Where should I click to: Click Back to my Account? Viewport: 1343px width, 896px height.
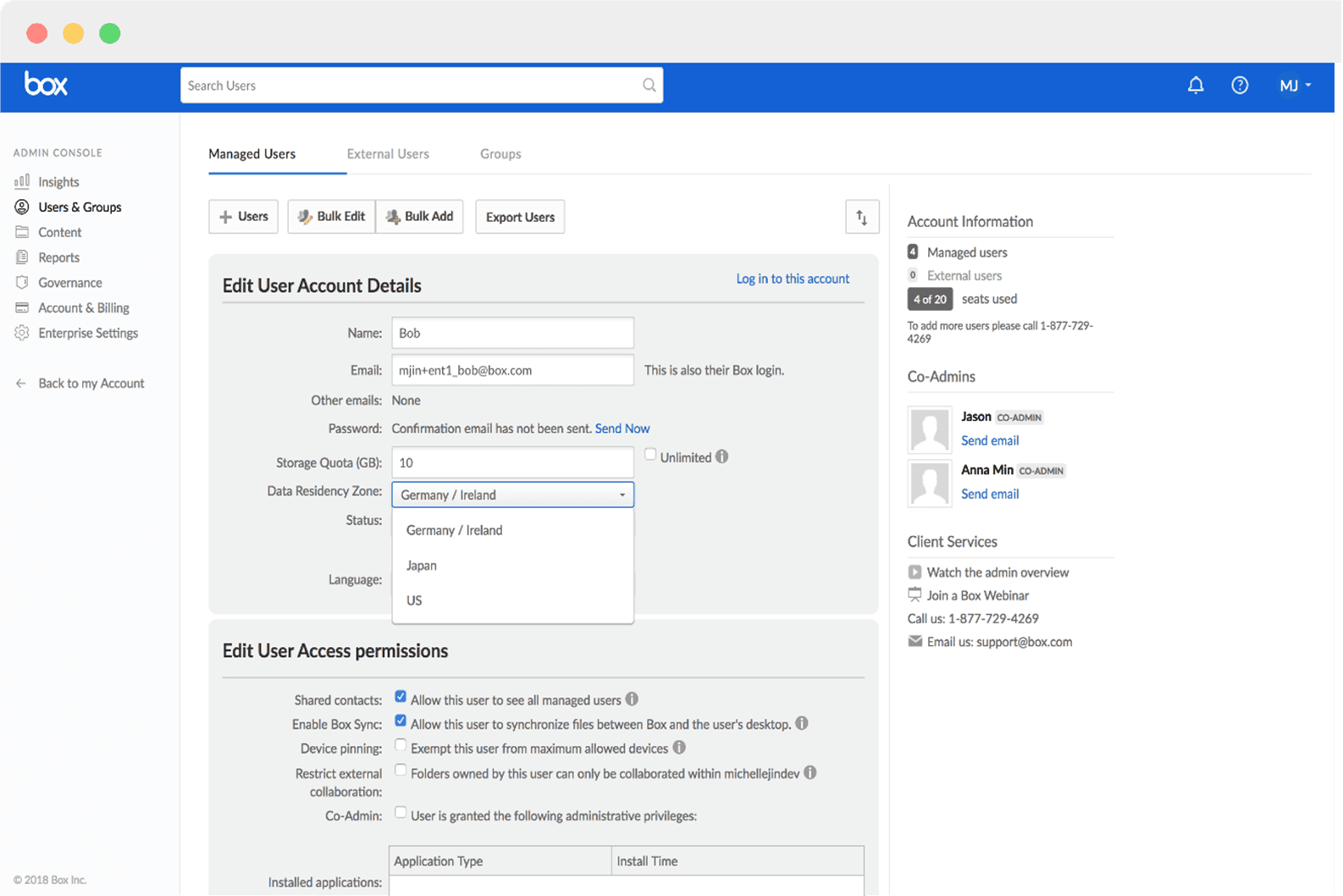pyautogui.click(x=91, y=384)
